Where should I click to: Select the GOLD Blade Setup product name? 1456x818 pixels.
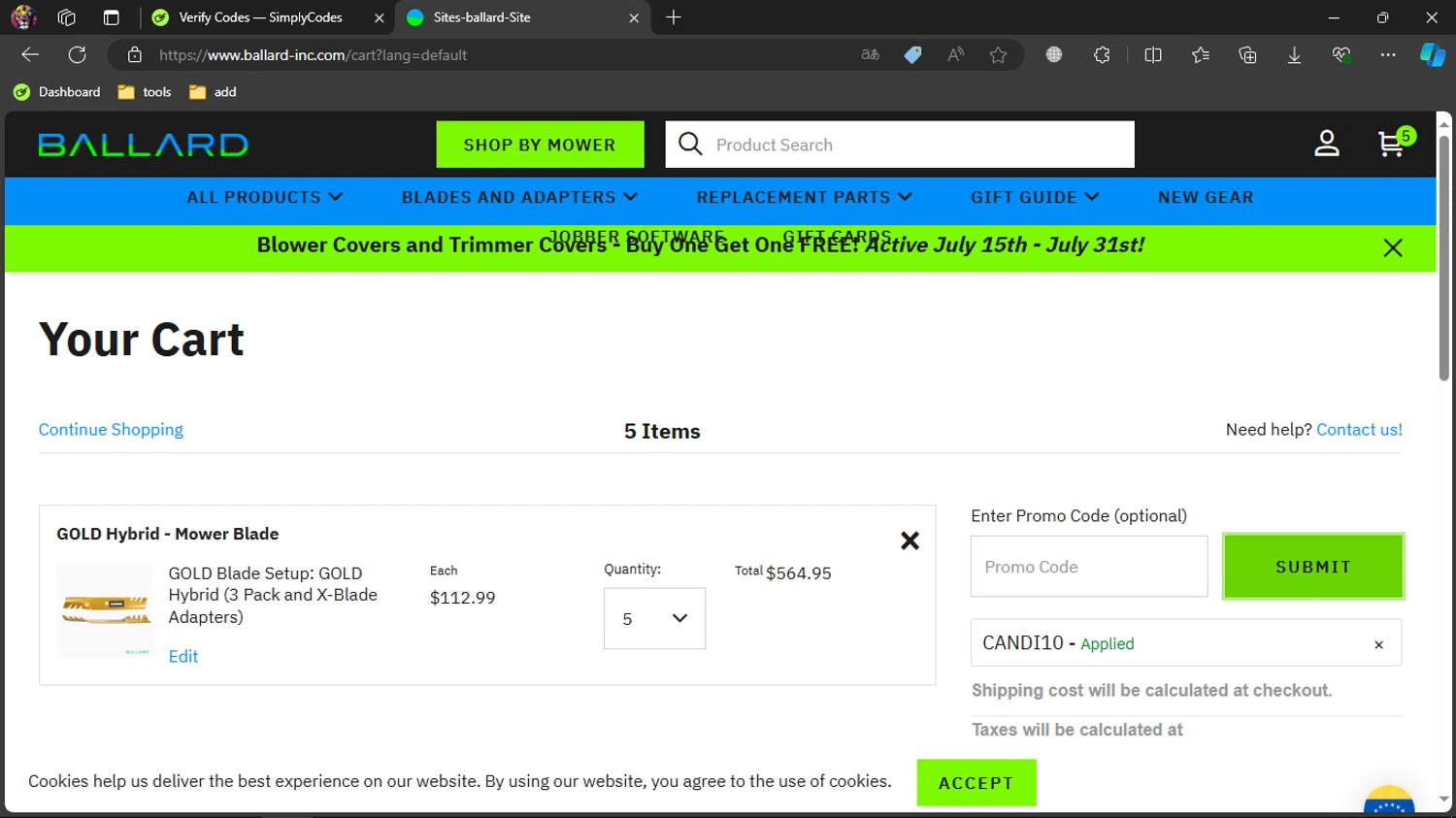[273, 595]
